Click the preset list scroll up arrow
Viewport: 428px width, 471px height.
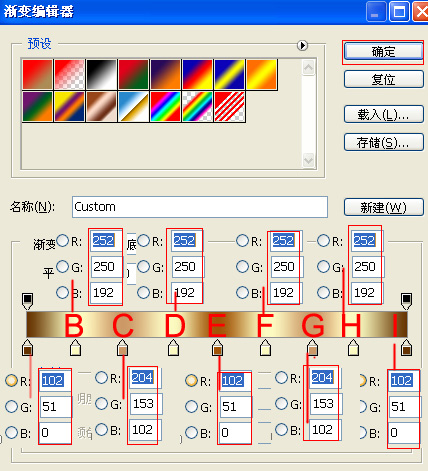click(308, 68)
